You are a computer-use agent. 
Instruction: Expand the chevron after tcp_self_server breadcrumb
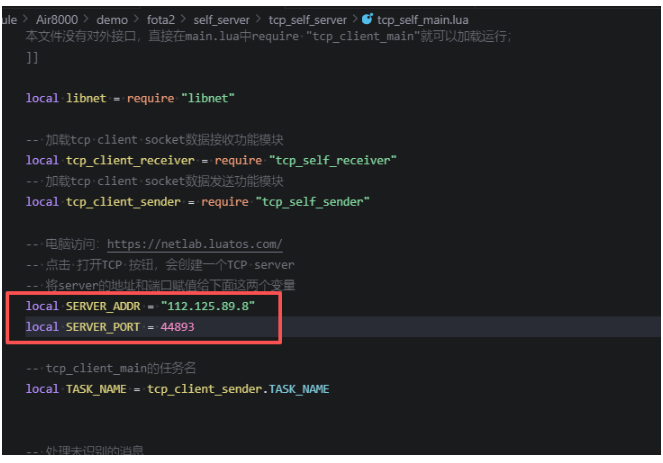(355, 19)
